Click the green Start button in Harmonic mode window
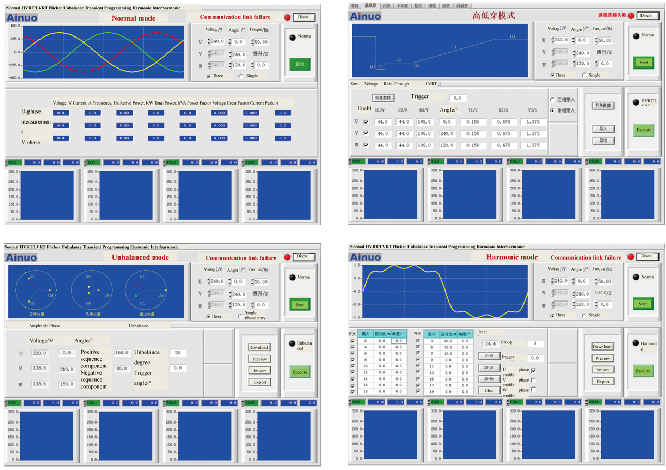Screen dimensions: 666x470 pos(643,303)
